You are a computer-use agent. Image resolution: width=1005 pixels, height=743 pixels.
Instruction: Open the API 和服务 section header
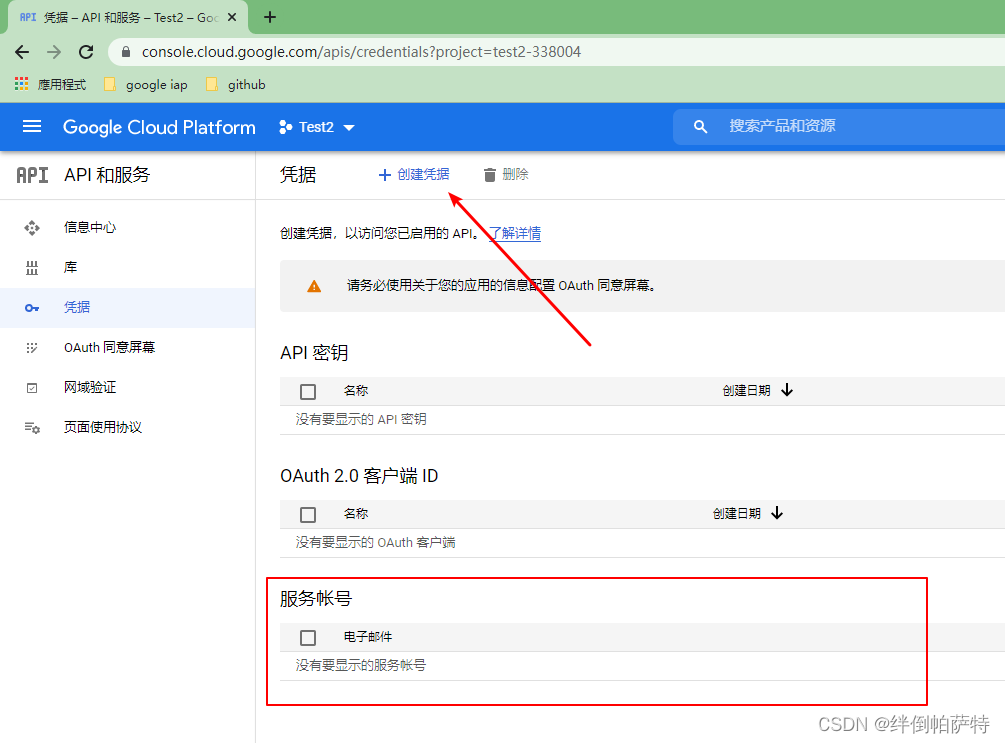point(107,175)
